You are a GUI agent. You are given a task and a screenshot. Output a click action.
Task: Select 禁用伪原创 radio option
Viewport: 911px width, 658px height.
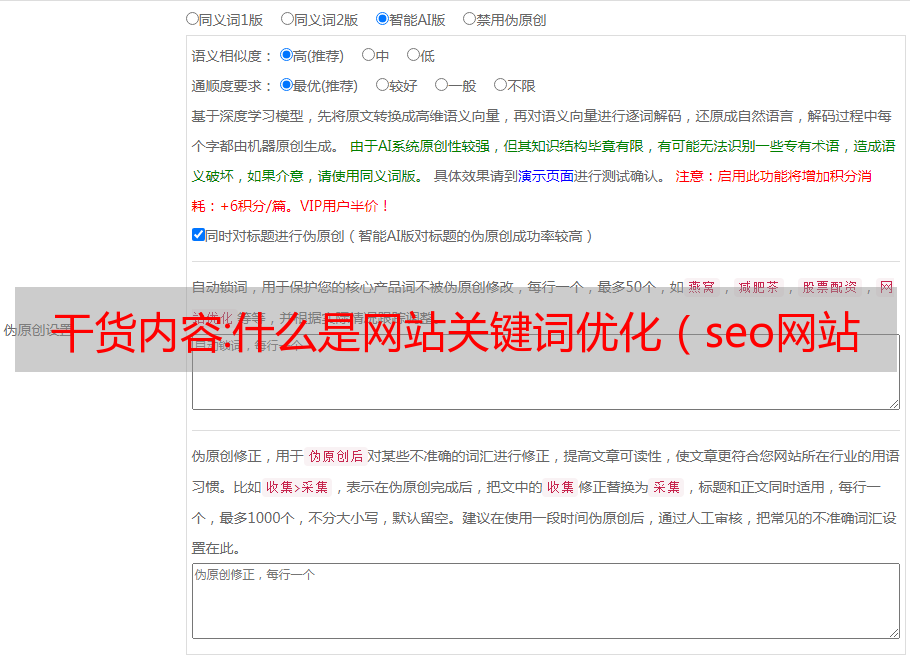[469, 19]
